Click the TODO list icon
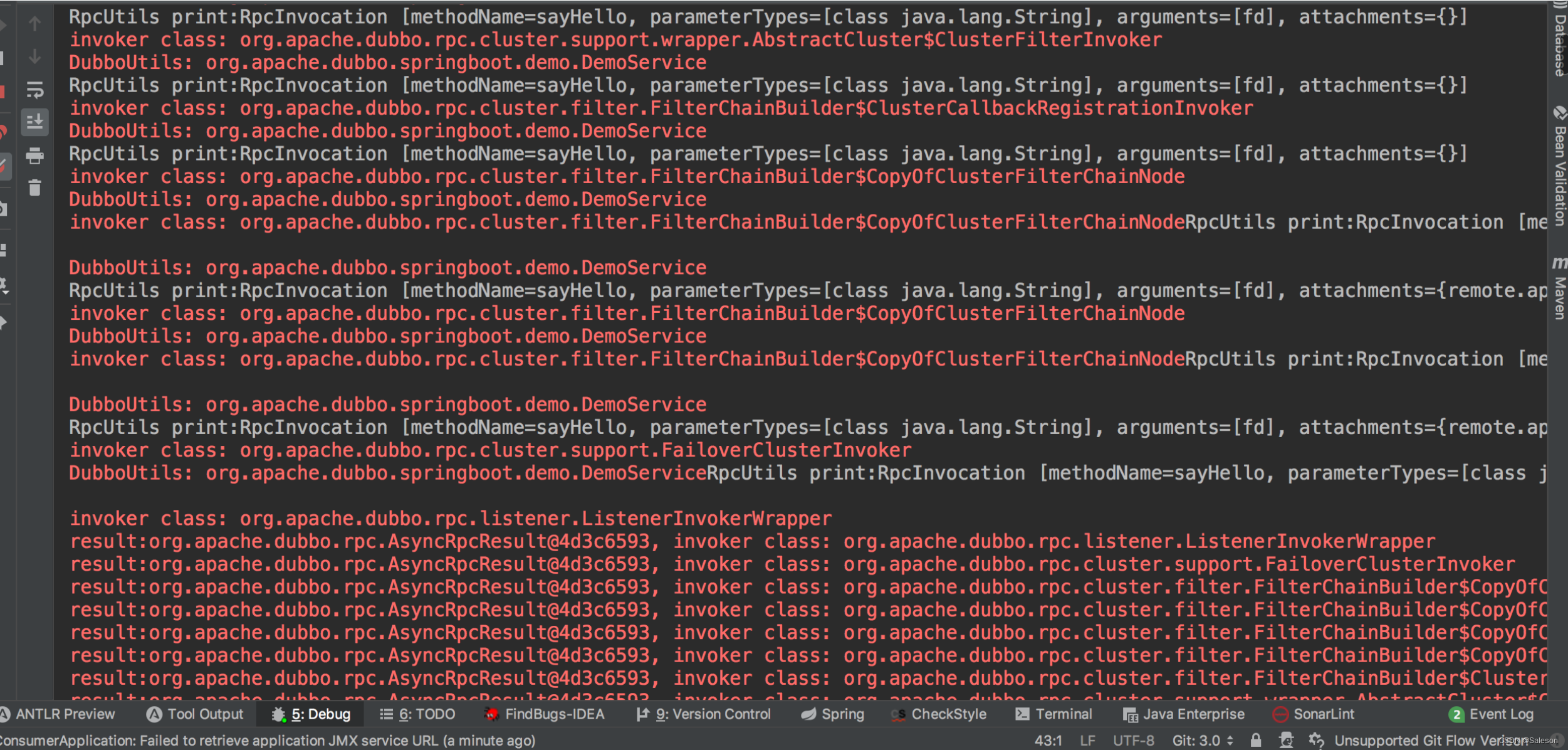This screenshot has width=1568, height=750. point(387,714)
